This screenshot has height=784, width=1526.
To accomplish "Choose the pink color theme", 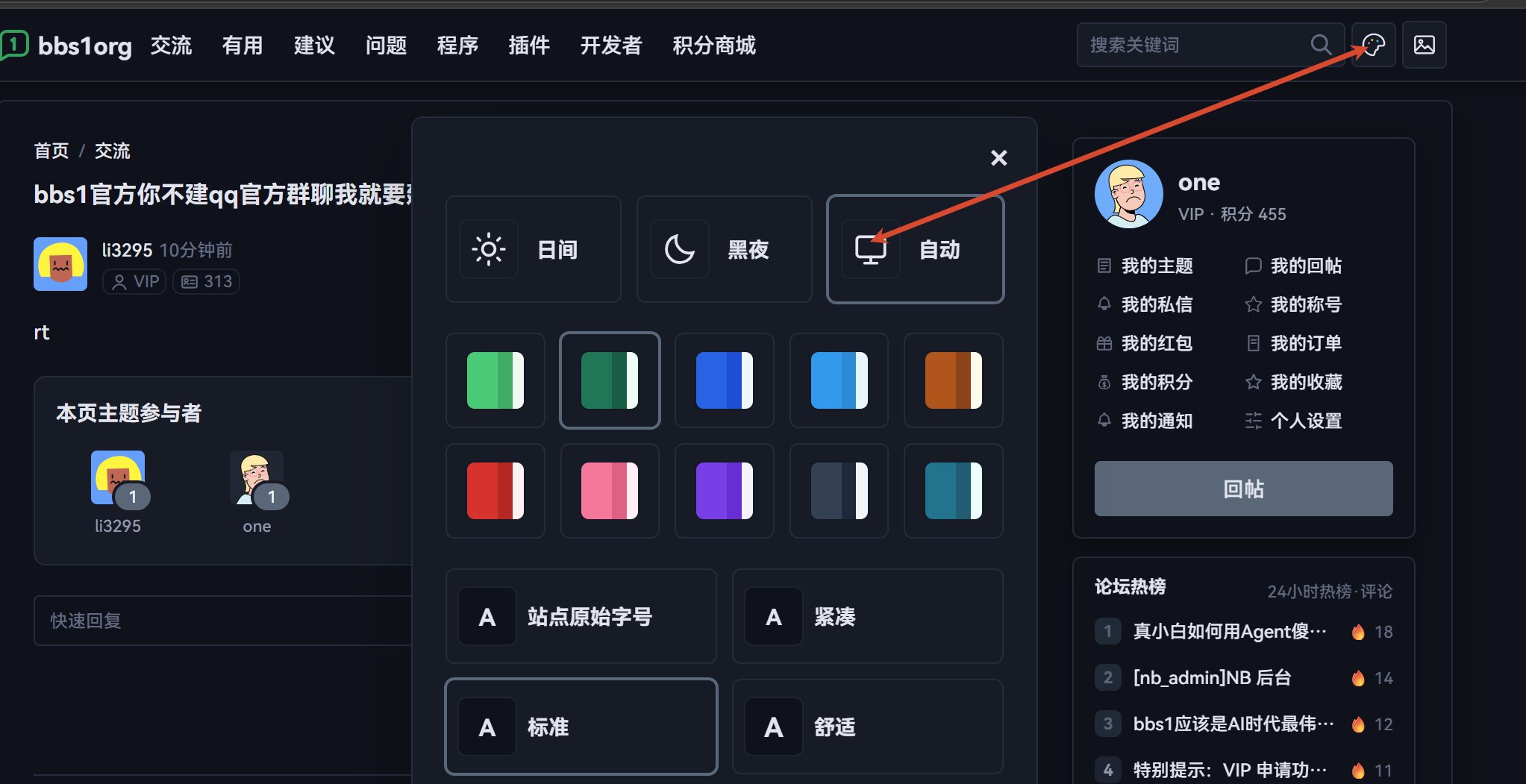I will (x=610, y=491).
